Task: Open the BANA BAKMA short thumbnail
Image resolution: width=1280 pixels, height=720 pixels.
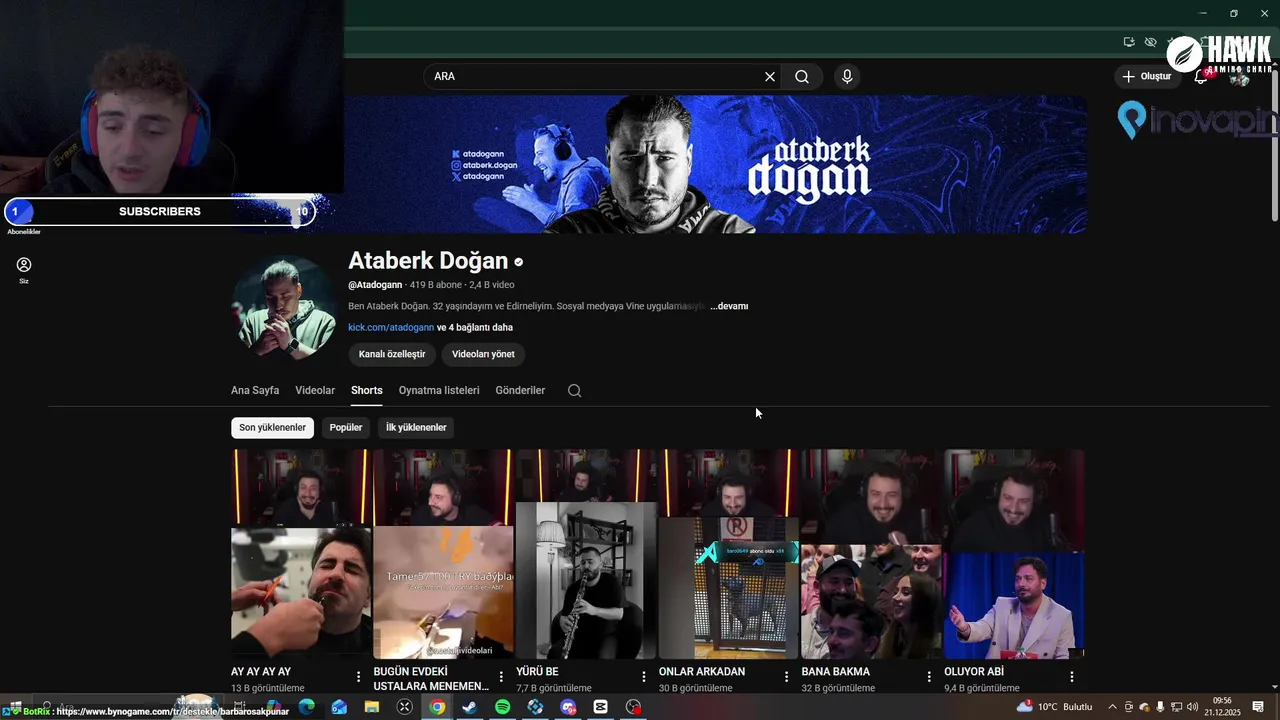Action: 871,554
